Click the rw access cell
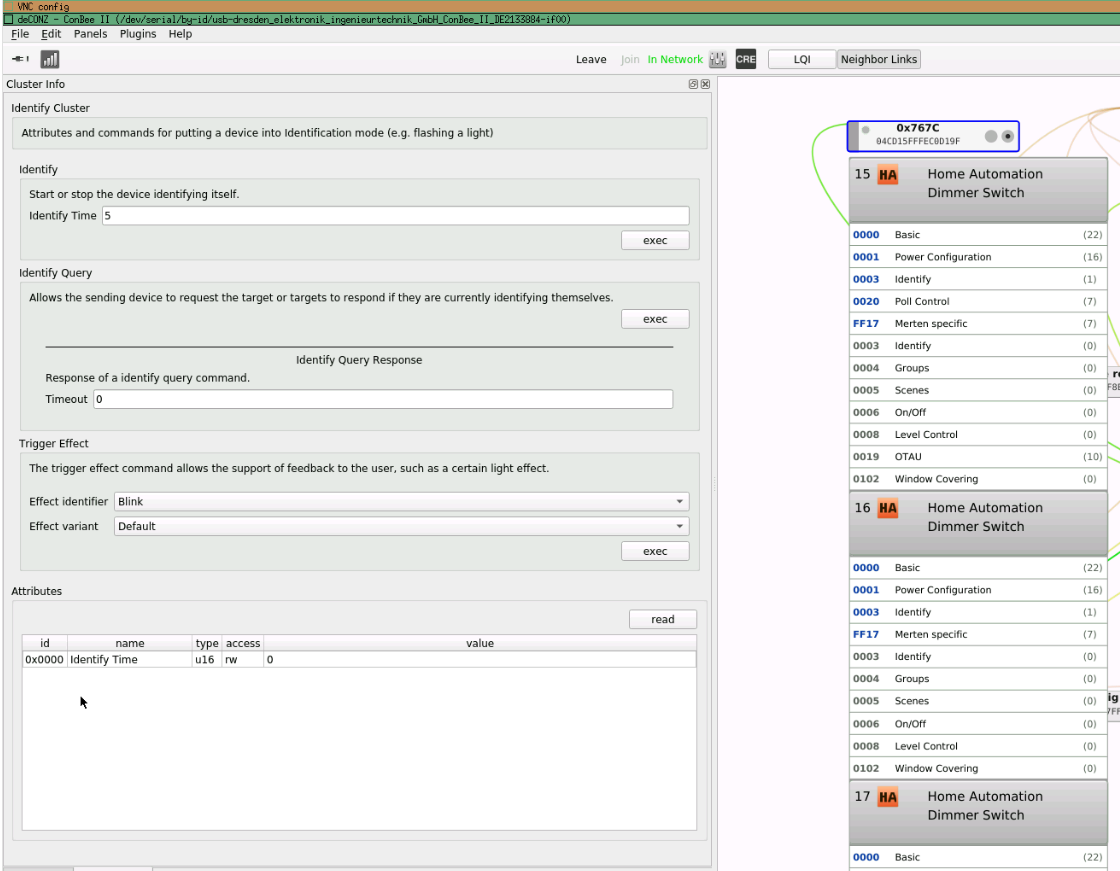This screenshot has width=1120, height=871. pyautogui.click(x=243, y=660)
